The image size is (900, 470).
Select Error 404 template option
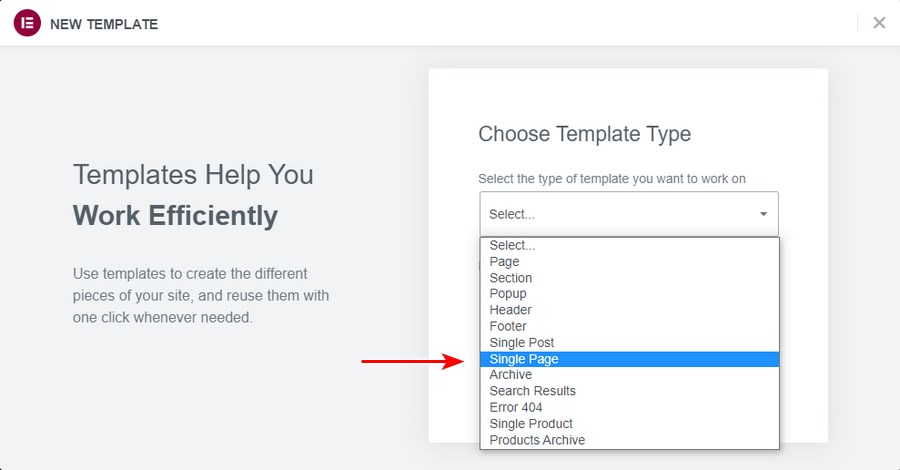[517, 408]
